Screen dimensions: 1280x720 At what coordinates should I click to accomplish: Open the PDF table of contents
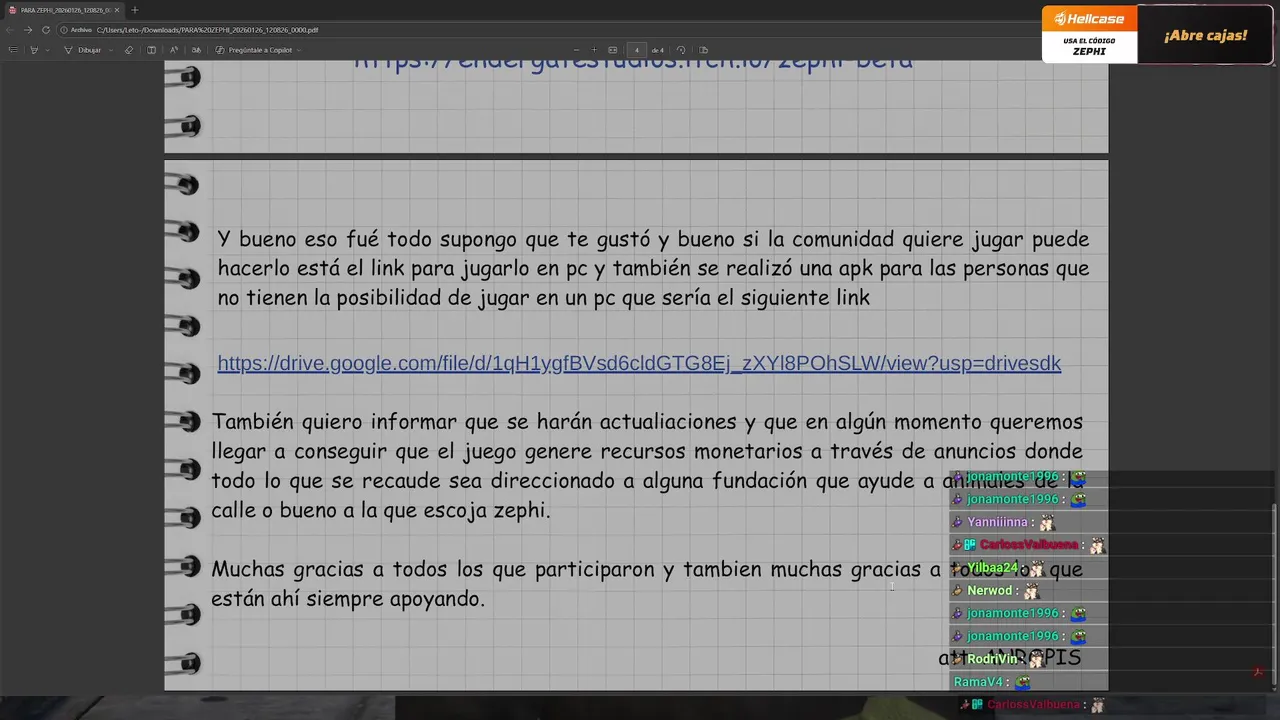13,50
